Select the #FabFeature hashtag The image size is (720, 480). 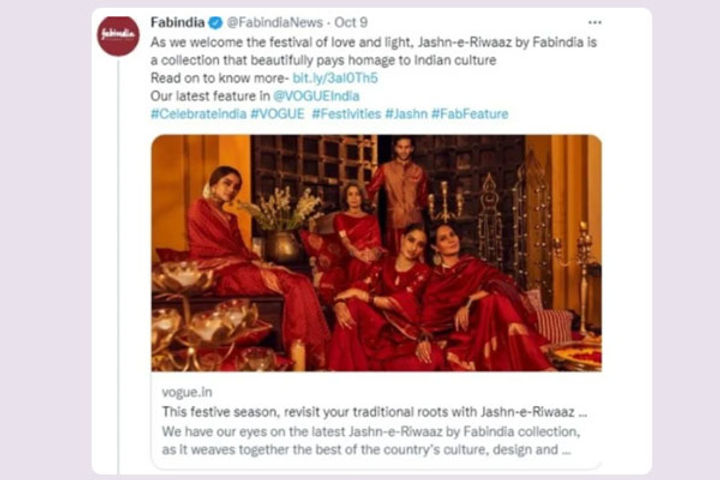pos(470,114)
